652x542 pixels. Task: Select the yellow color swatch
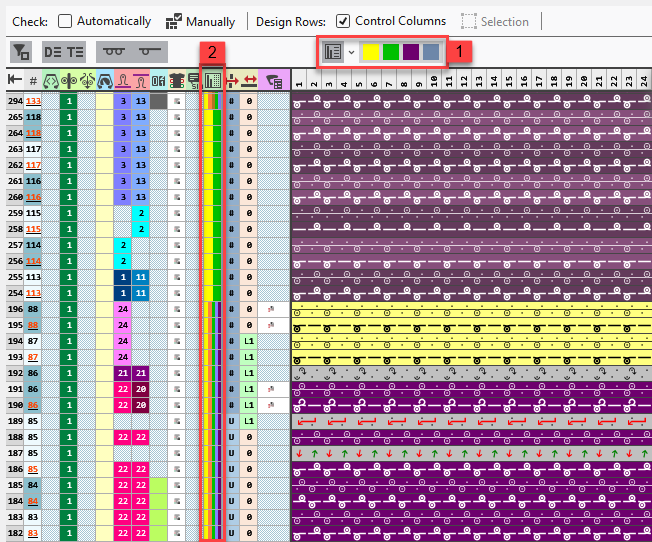point(371,51)
